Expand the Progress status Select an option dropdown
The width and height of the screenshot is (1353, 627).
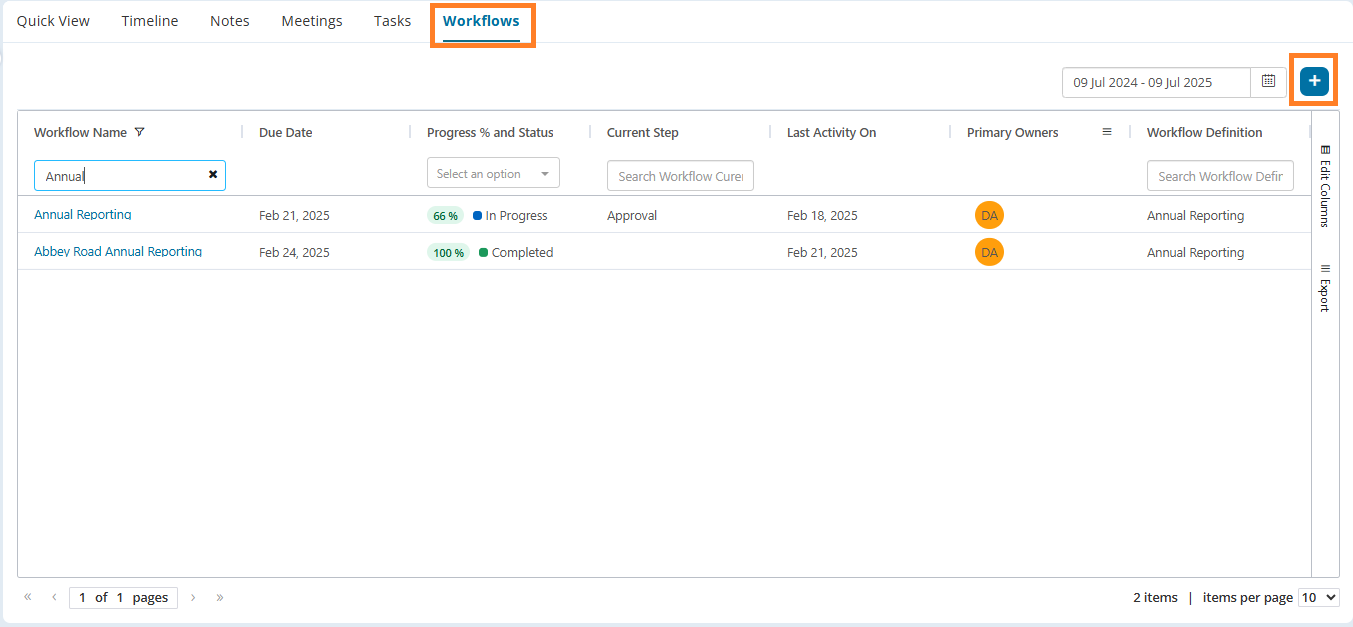click(x=493, y=173)
